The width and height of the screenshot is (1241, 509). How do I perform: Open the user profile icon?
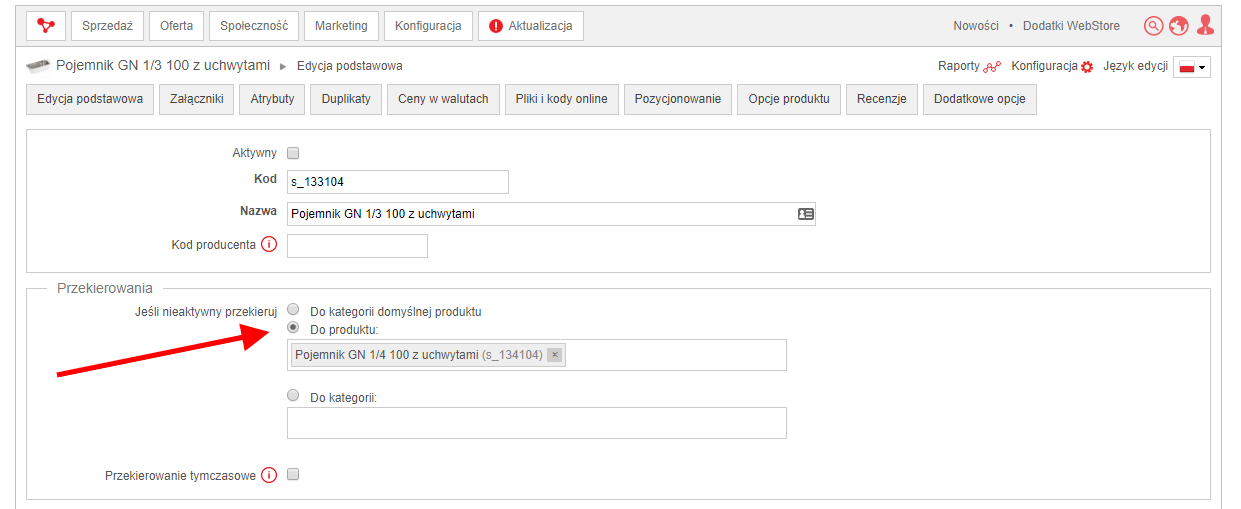tap(1205, 25)
